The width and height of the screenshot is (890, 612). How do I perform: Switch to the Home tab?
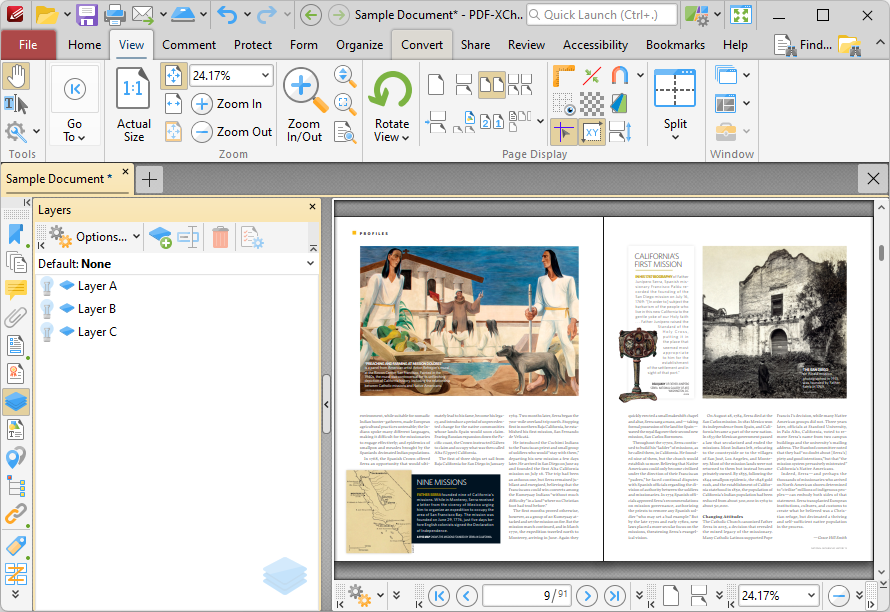click(x=85, y=45)
